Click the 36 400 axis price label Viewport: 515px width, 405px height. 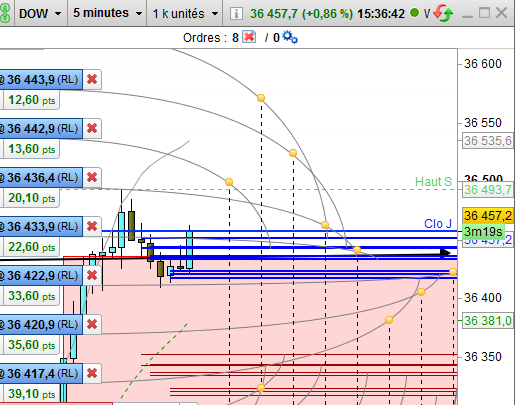tap(483, 298)
